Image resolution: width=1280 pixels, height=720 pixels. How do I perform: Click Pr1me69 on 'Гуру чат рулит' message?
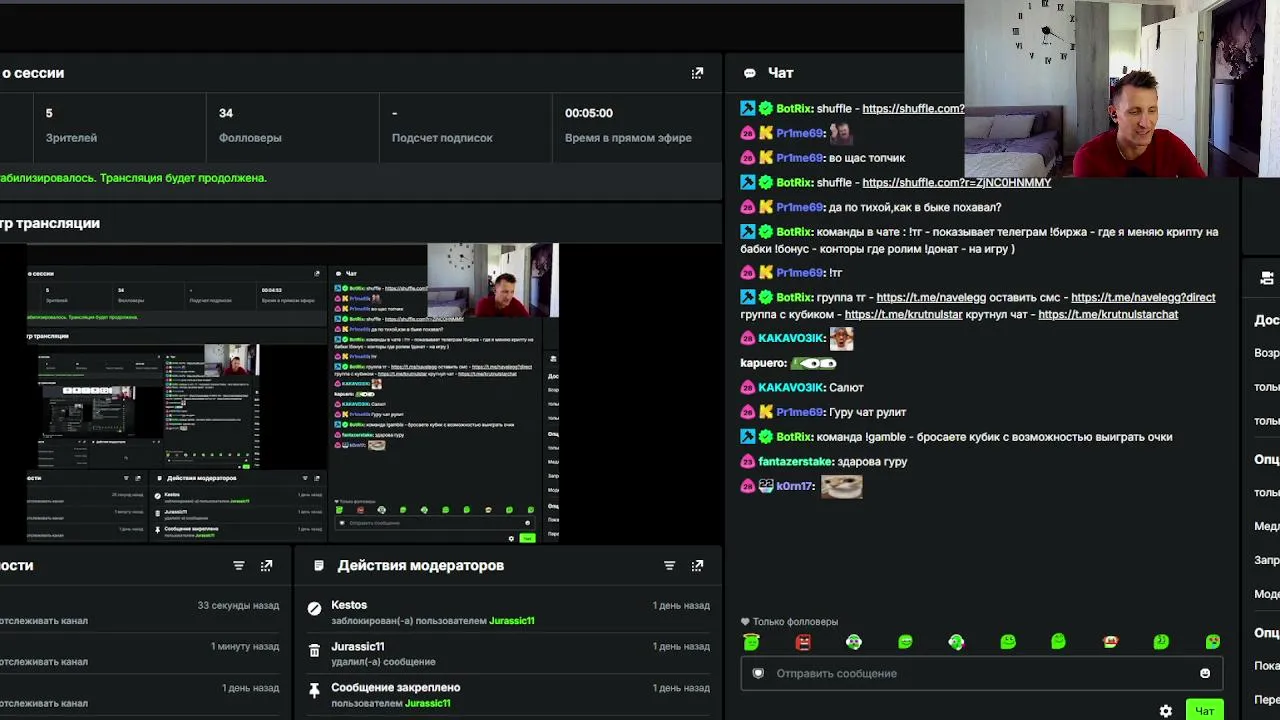800,412
